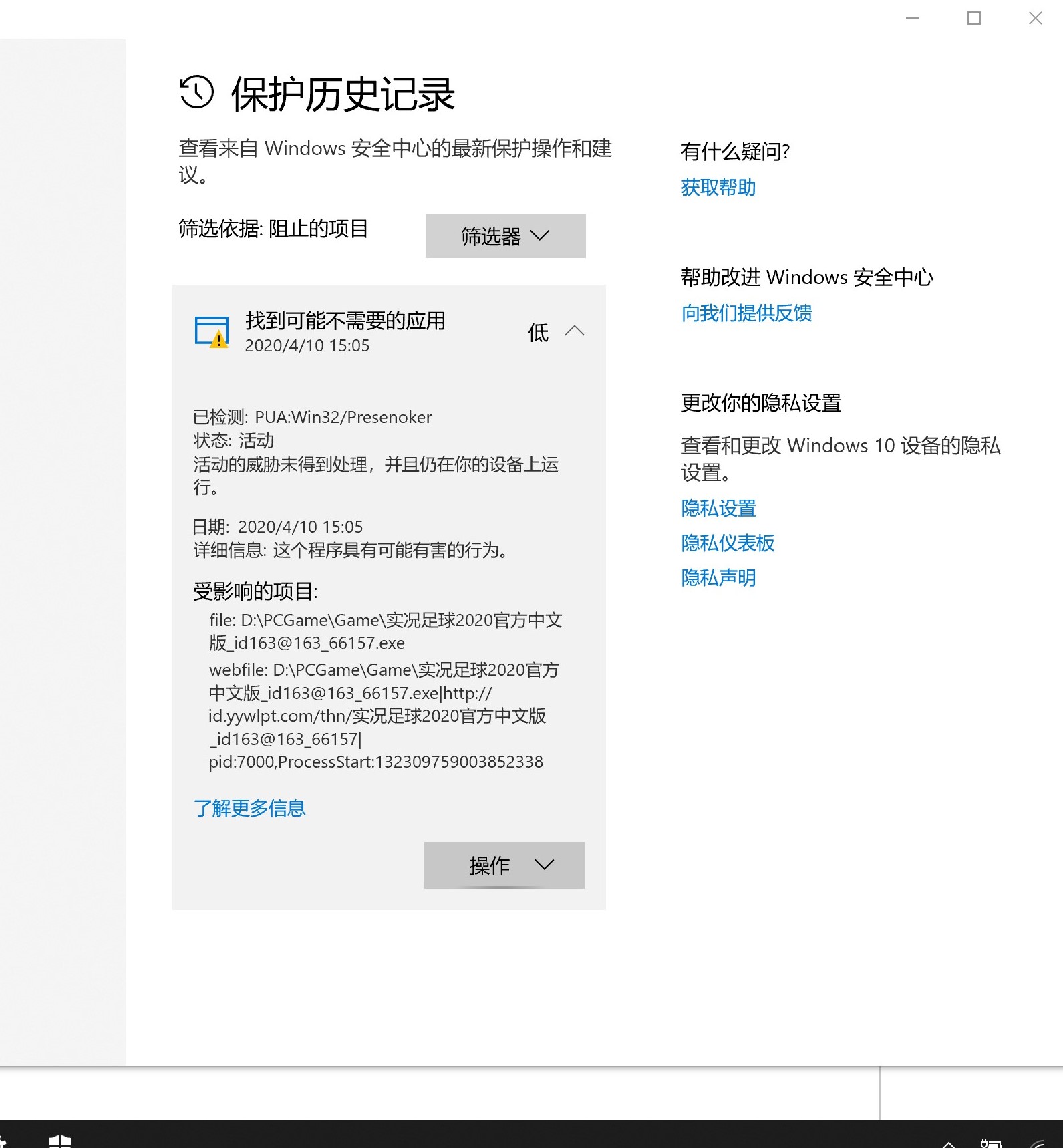This screenshot has width=1063, height=1148.
Task: Open the 隐私声明 link
Action: 718,578
